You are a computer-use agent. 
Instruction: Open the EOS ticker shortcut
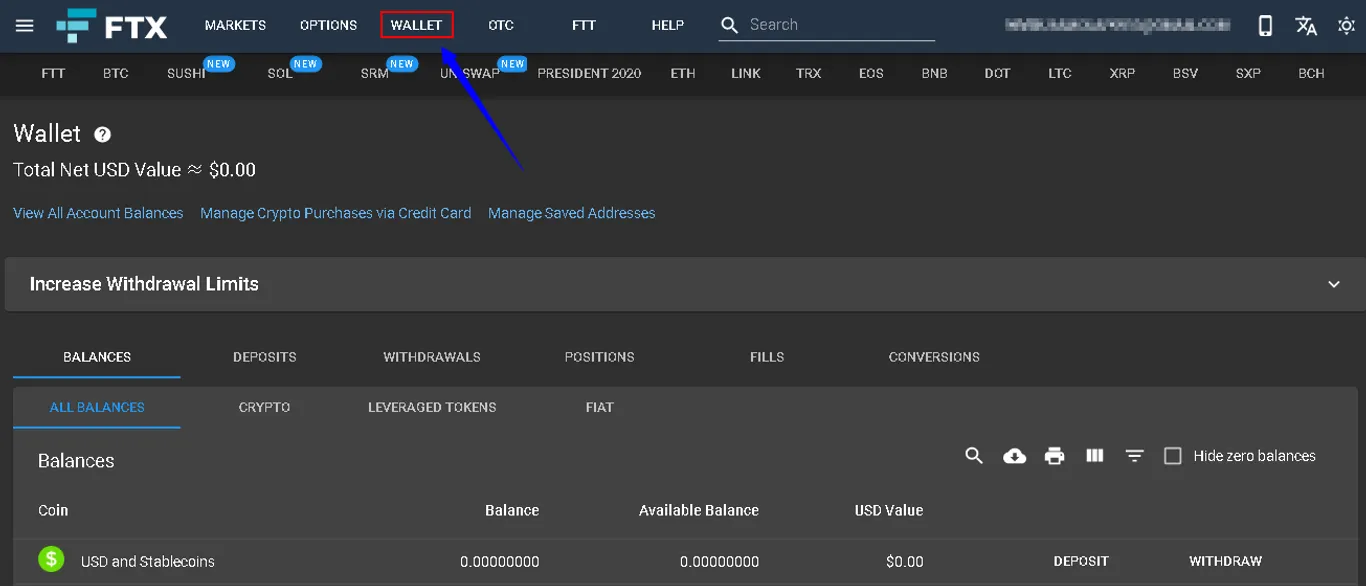coord(871,73)
